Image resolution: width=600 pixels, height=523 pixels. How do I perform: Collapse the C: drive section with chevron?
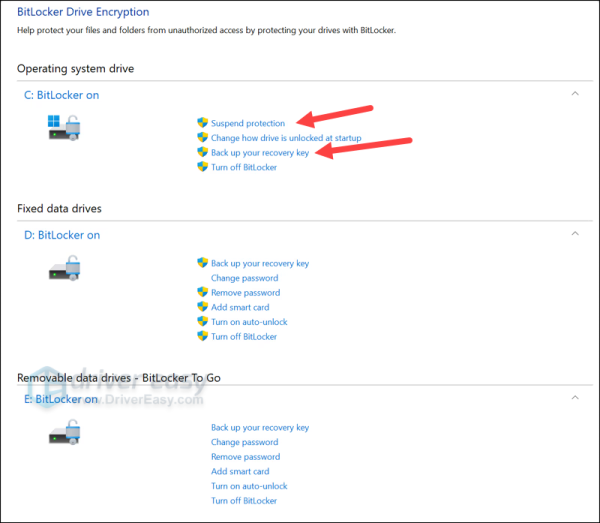coord(575,94)
